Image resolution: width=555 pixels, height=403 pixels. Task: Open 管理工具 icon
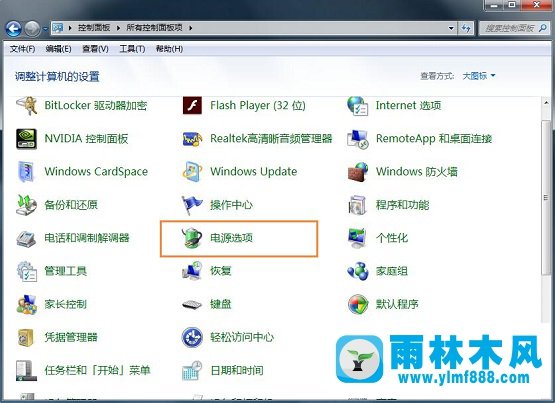coord(27,271)
